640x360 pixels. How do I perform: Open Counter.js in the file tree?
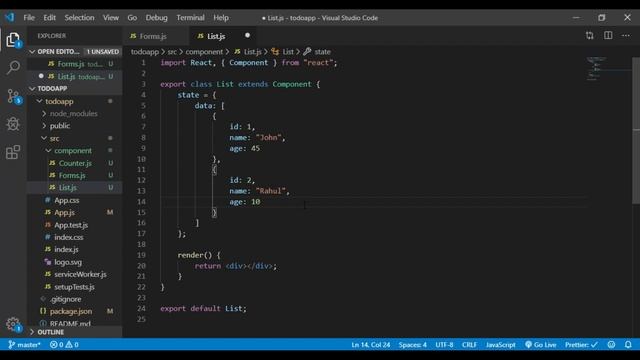point(75,163)
